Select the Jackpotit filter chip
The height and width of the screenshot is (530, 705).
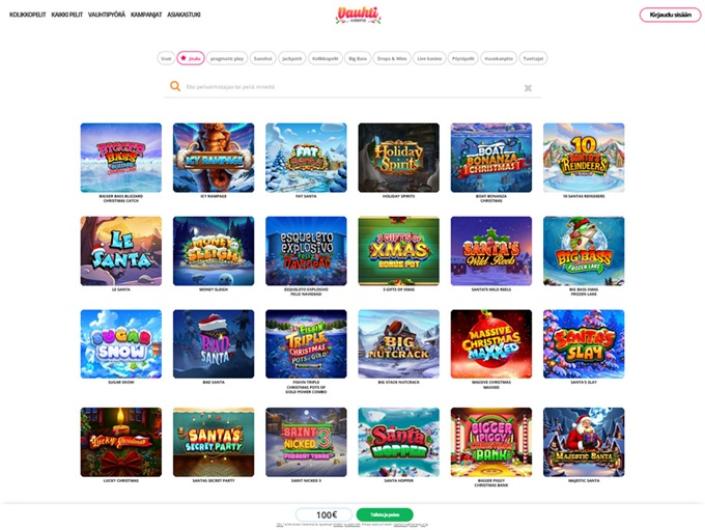[x=292, y=58]
